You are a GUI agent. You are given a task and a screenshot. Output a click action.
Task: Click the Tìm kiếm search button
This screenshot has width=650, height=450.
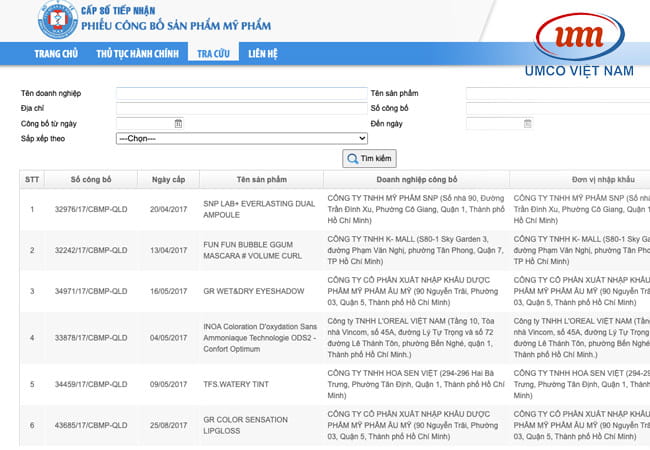coord(369,158)
